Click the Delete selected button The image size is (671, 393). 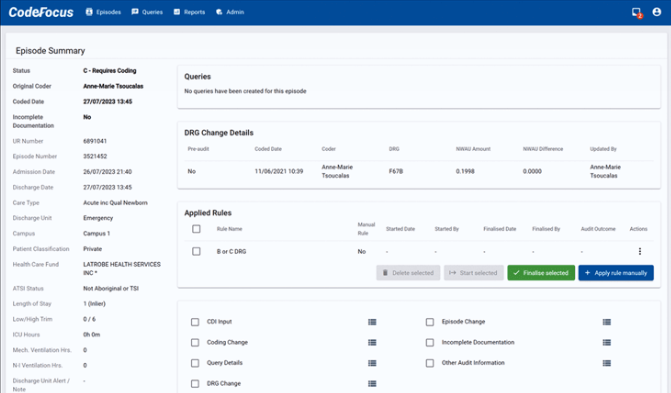click(408, 273)
